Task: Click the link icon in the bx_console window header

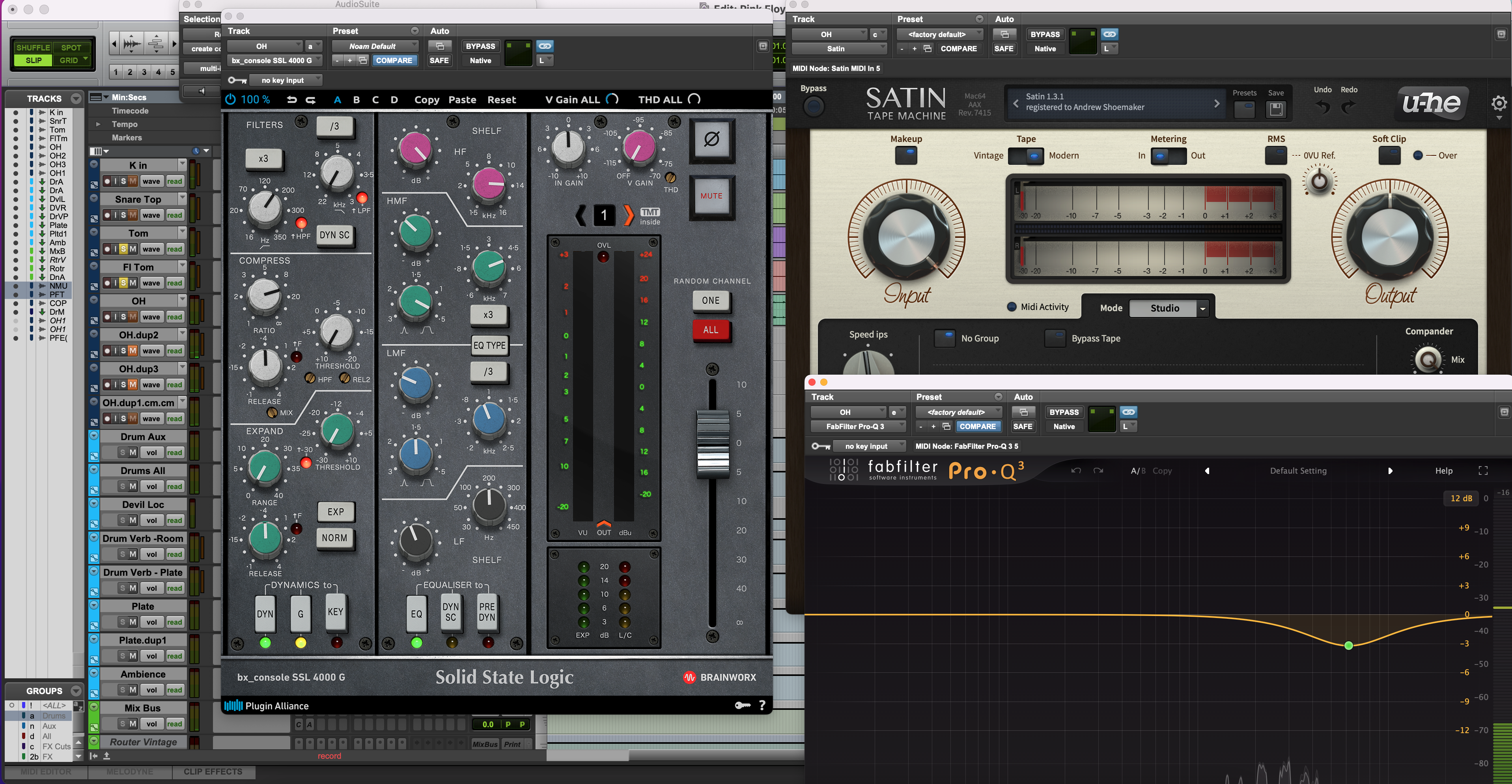Action: click(545, 47)
